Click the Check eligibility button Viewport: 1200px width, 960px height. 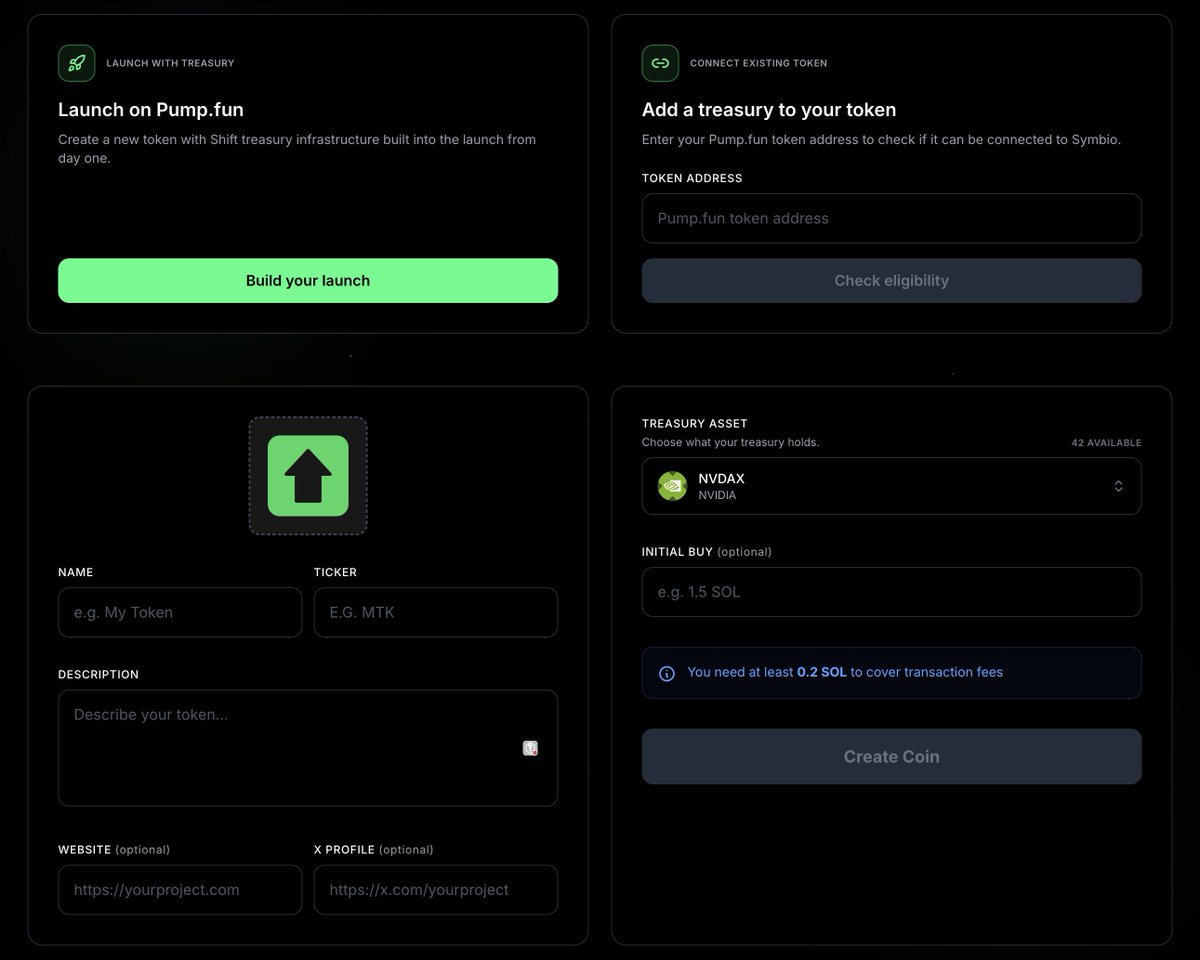click(891, 281)
